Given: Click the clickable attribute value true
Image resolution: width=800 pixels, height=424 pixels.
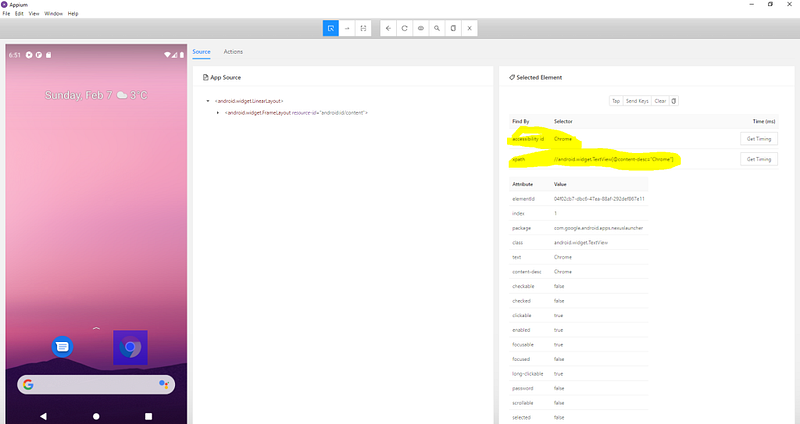Looking at the screenshot, I should click(x=558, y=316).
